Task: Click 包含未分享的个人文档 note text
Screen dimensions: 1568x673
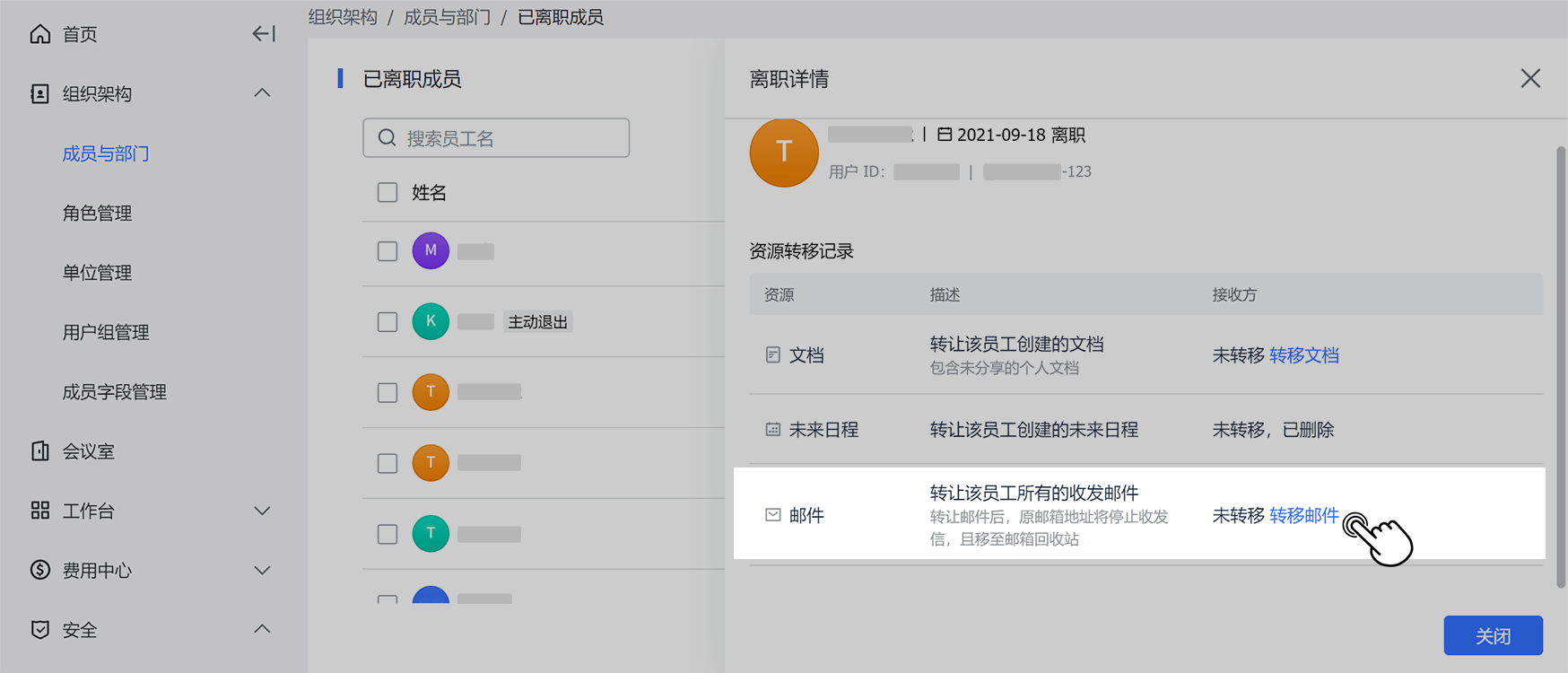Action: point(1004,368)
